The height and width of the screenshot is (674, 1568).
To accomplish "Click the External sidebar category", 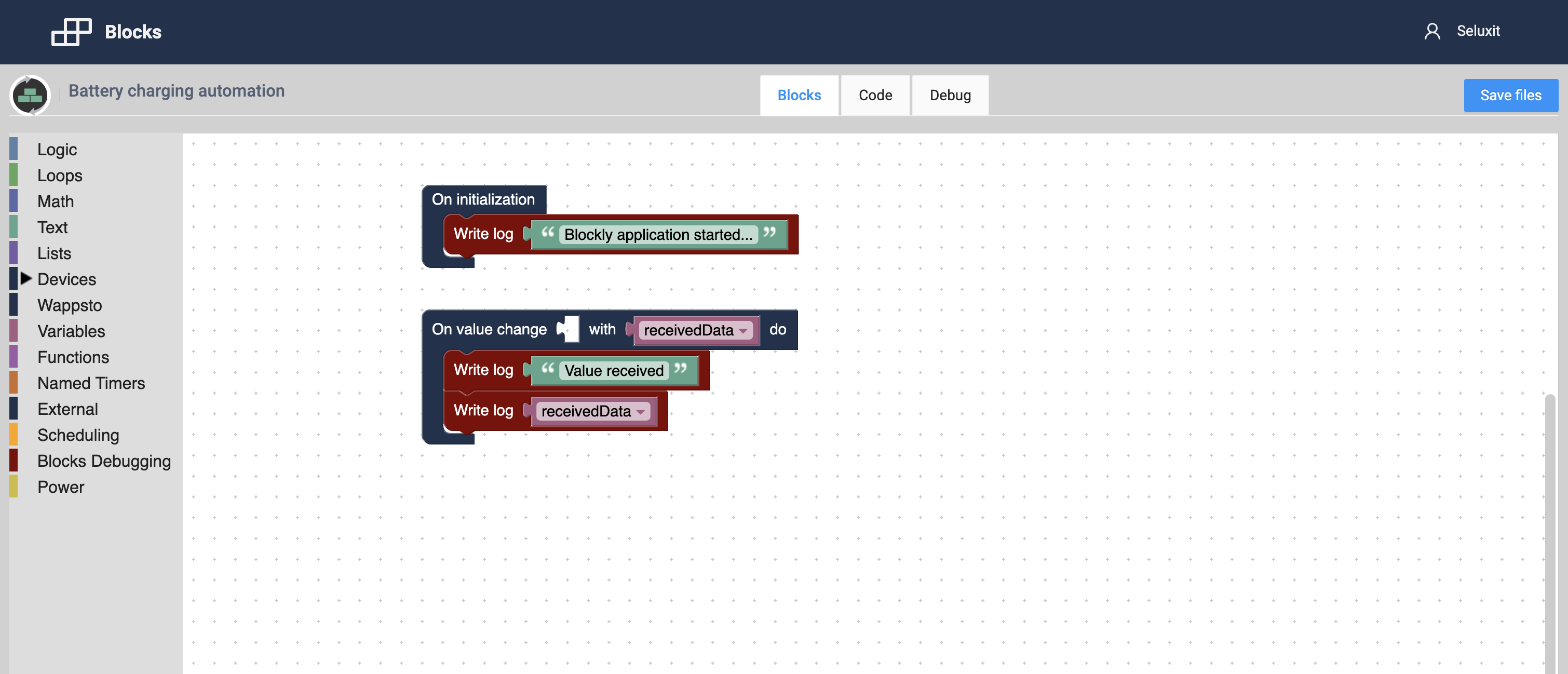I will (x=67, y=409).
